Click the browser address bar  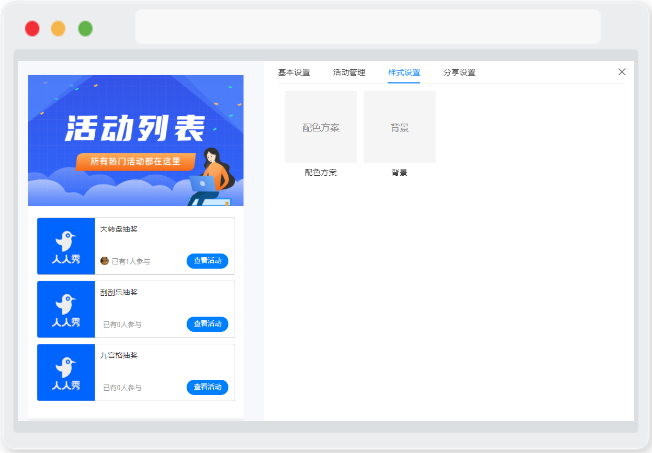point(368,27)
